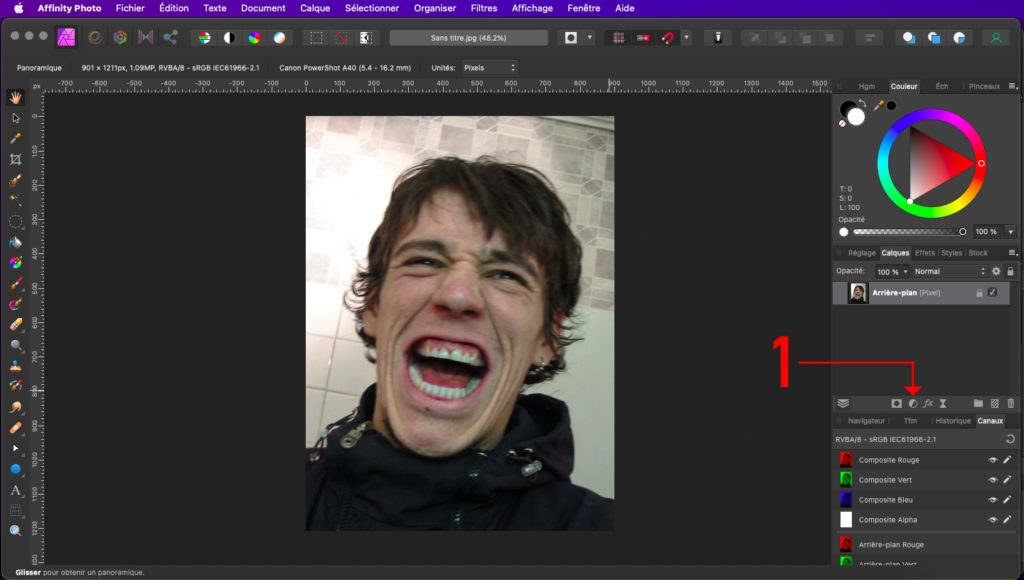1024x580 pixels.
Task: Create a new group folder in Layers panel
Action: (x=978, y=404)
